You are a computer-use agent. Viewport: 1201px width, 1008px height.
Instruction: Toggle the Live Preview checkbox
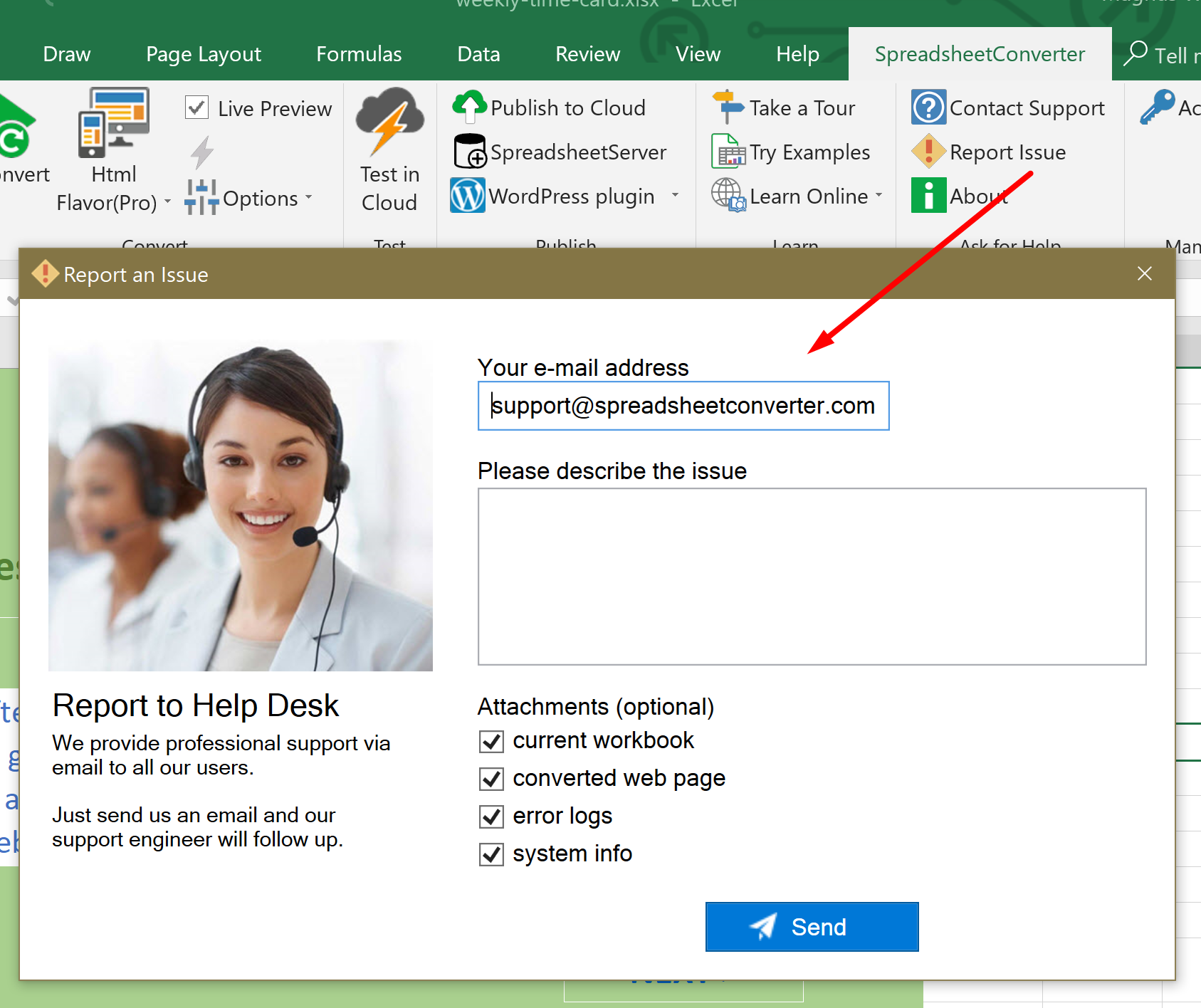[x=197, y=107]
